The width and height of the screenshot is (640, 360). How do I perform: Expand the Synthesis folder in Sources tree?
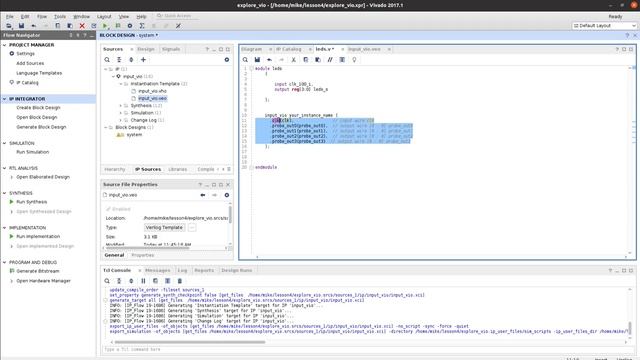(121, 106)
